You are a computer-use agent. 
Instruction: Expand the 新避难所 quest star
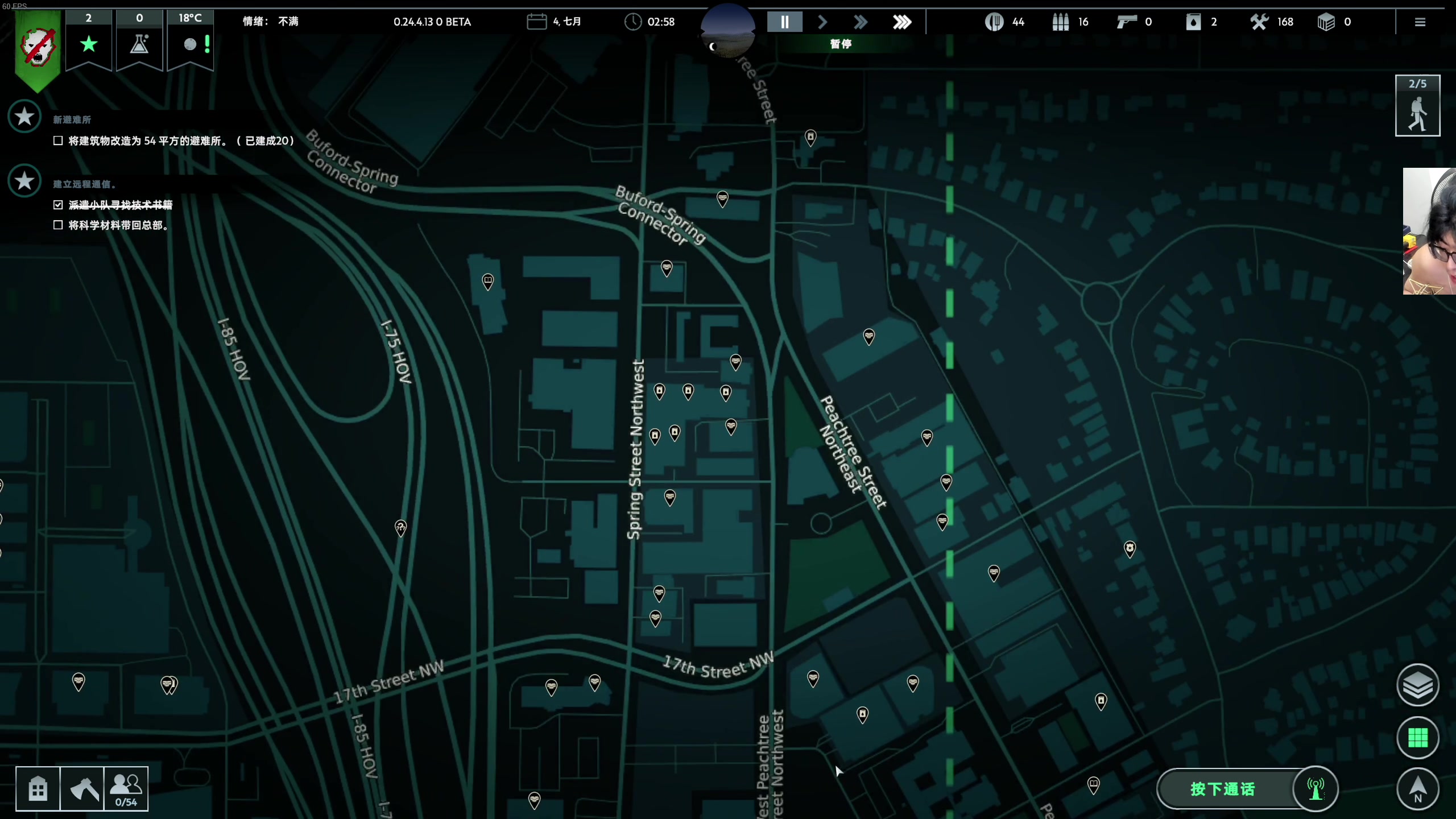[24, 117]
